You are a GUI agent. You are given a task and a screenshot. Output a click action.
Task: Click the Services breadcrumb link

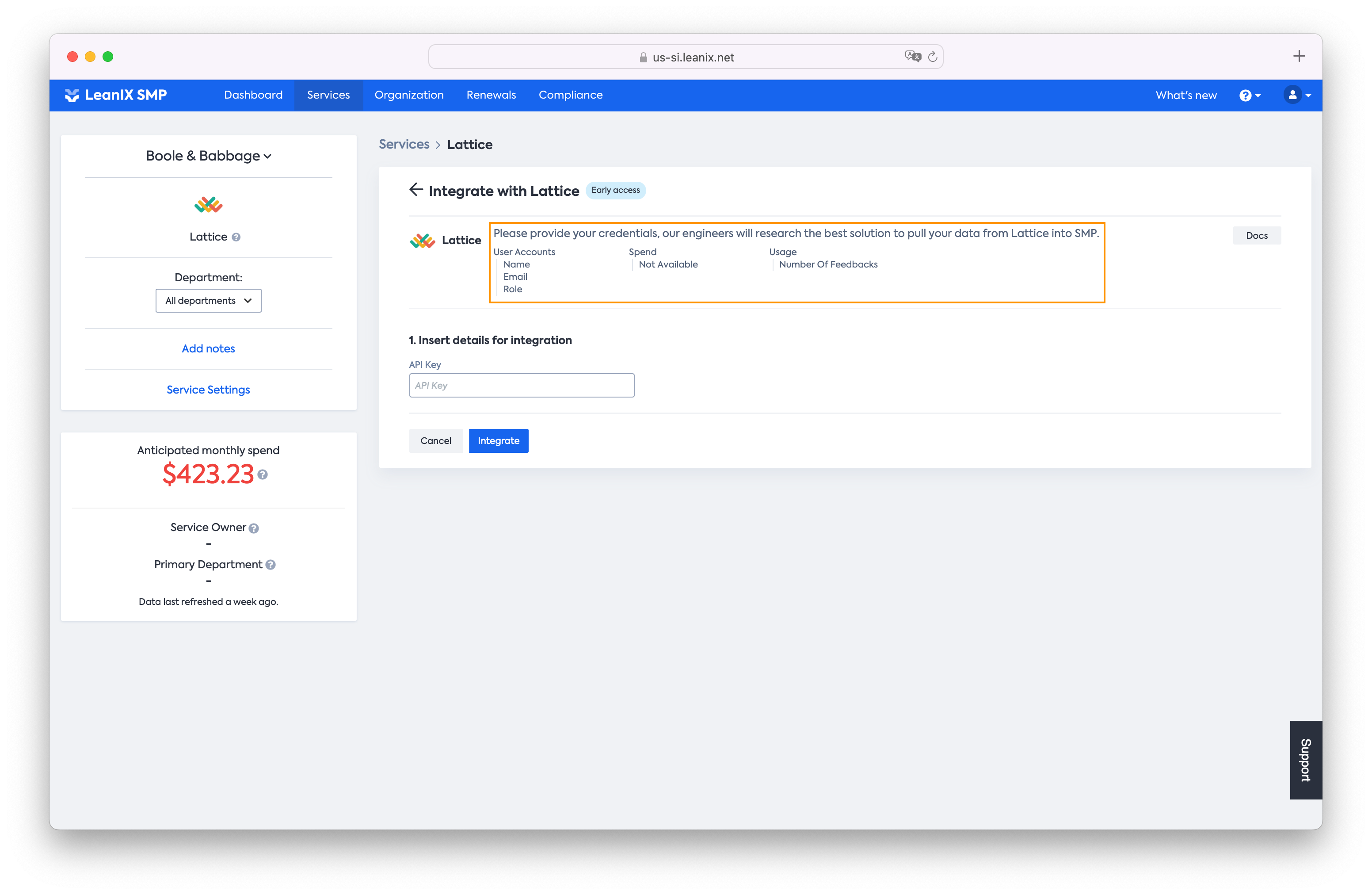pyautogui.click(x=404, y=144)
